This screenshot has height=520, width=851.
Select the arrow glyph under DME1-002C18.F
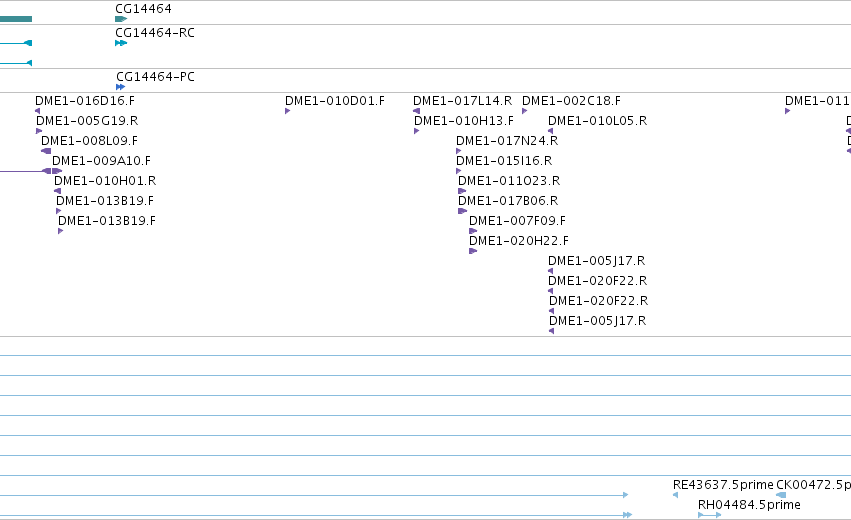pyautogui.click(x=524, y=111)
